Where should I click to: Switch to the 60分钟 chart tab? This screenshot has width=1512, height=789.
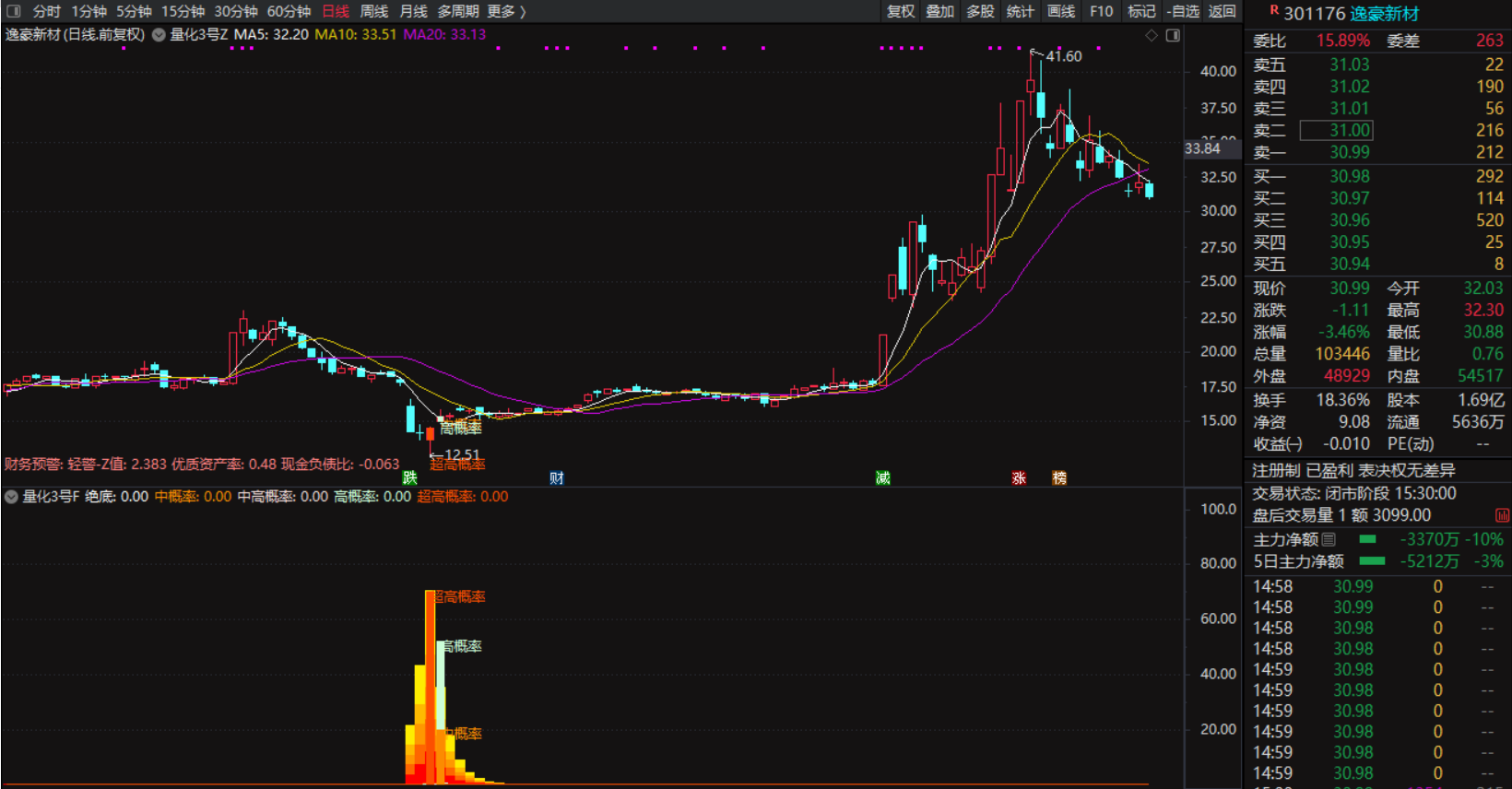pos(289,11)
